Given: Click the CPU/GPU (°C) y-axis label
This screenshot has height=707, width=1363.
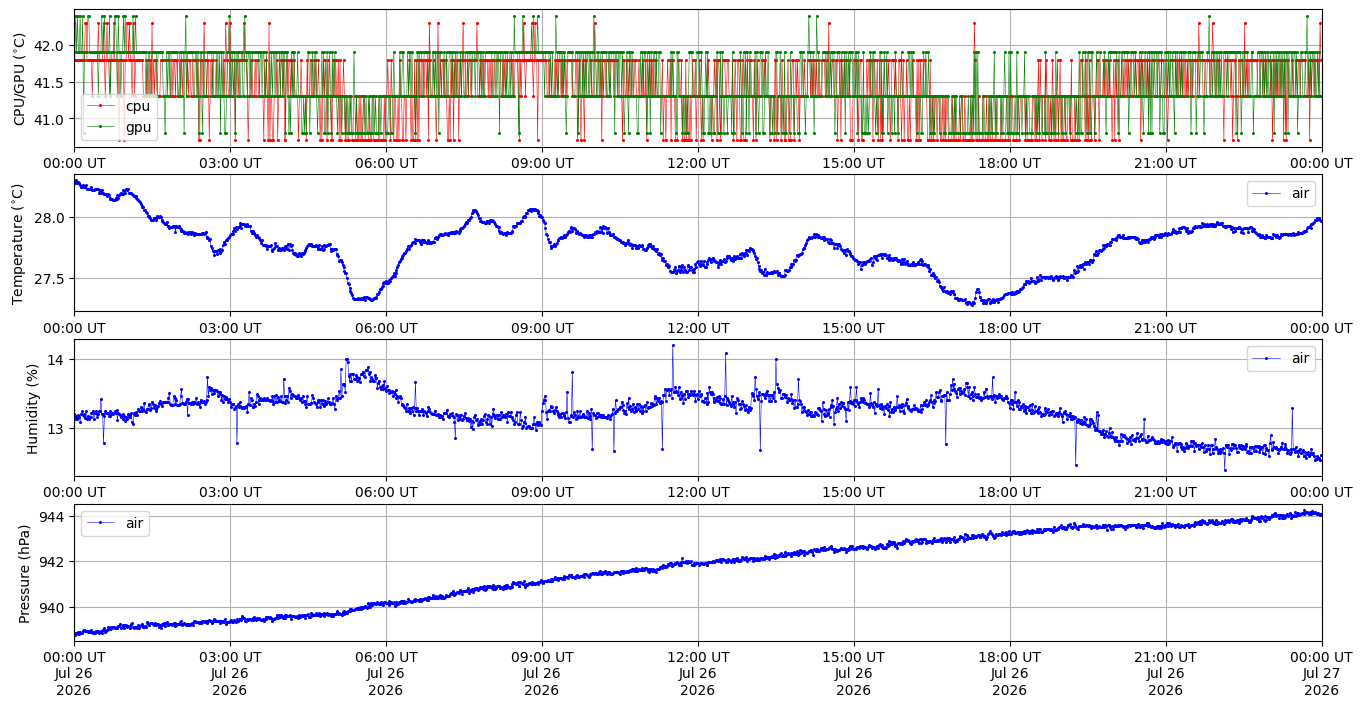Looking at the screenshot, I should [x=19, y=78].
